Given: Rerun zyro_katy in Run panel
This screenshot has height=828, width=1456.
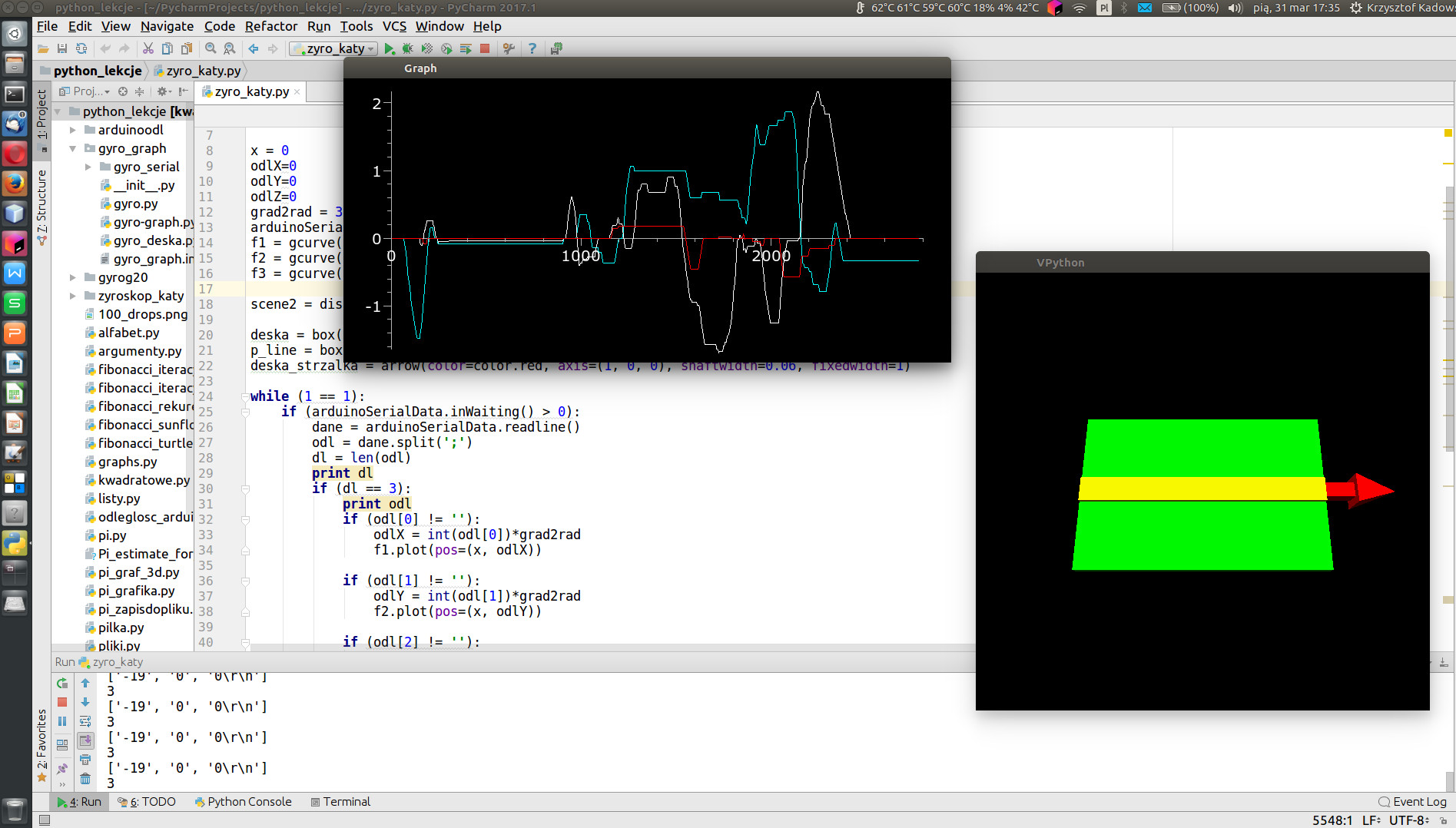Looking at the screenshot, I should 62,683.
